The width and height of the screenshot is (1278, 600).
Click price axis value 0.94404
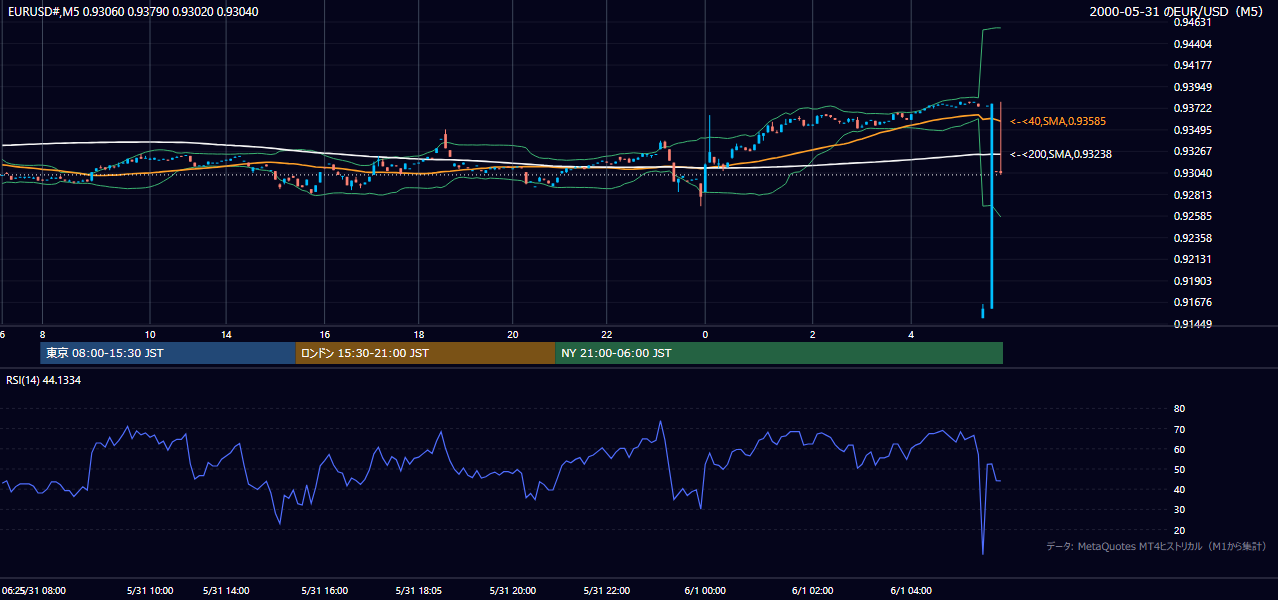[x=1193, y=44]
